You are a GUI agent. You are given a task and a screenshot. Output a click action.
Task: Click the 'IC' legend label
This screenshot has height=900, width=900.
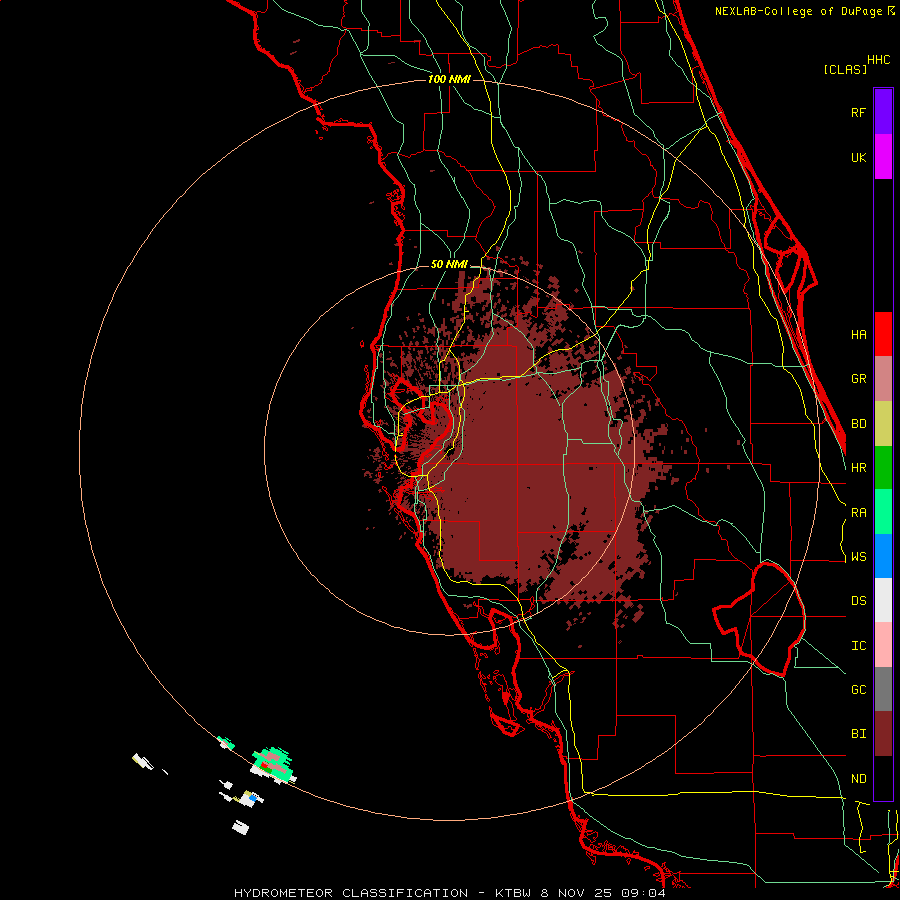(858, 646)
